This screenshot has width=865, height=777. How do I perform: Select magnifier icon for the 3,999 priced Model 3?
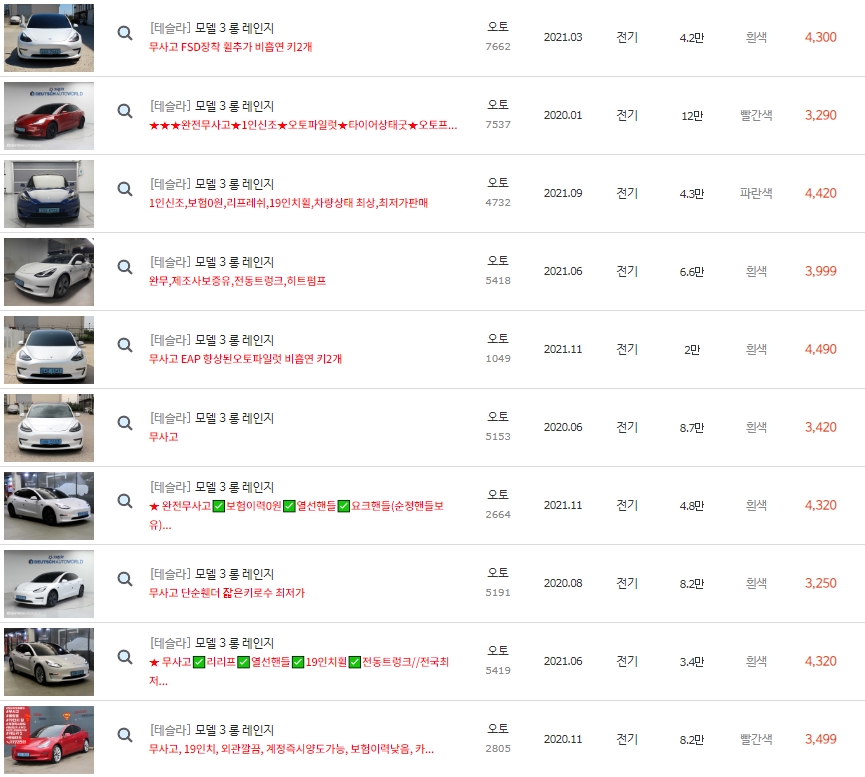(124, 267)
